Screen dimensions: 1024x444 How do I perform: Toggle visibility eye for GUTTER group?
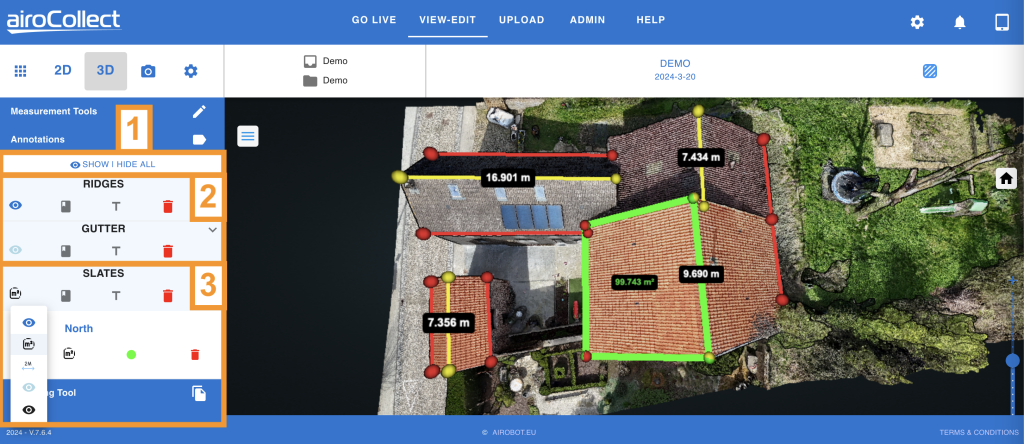point(16,251)
